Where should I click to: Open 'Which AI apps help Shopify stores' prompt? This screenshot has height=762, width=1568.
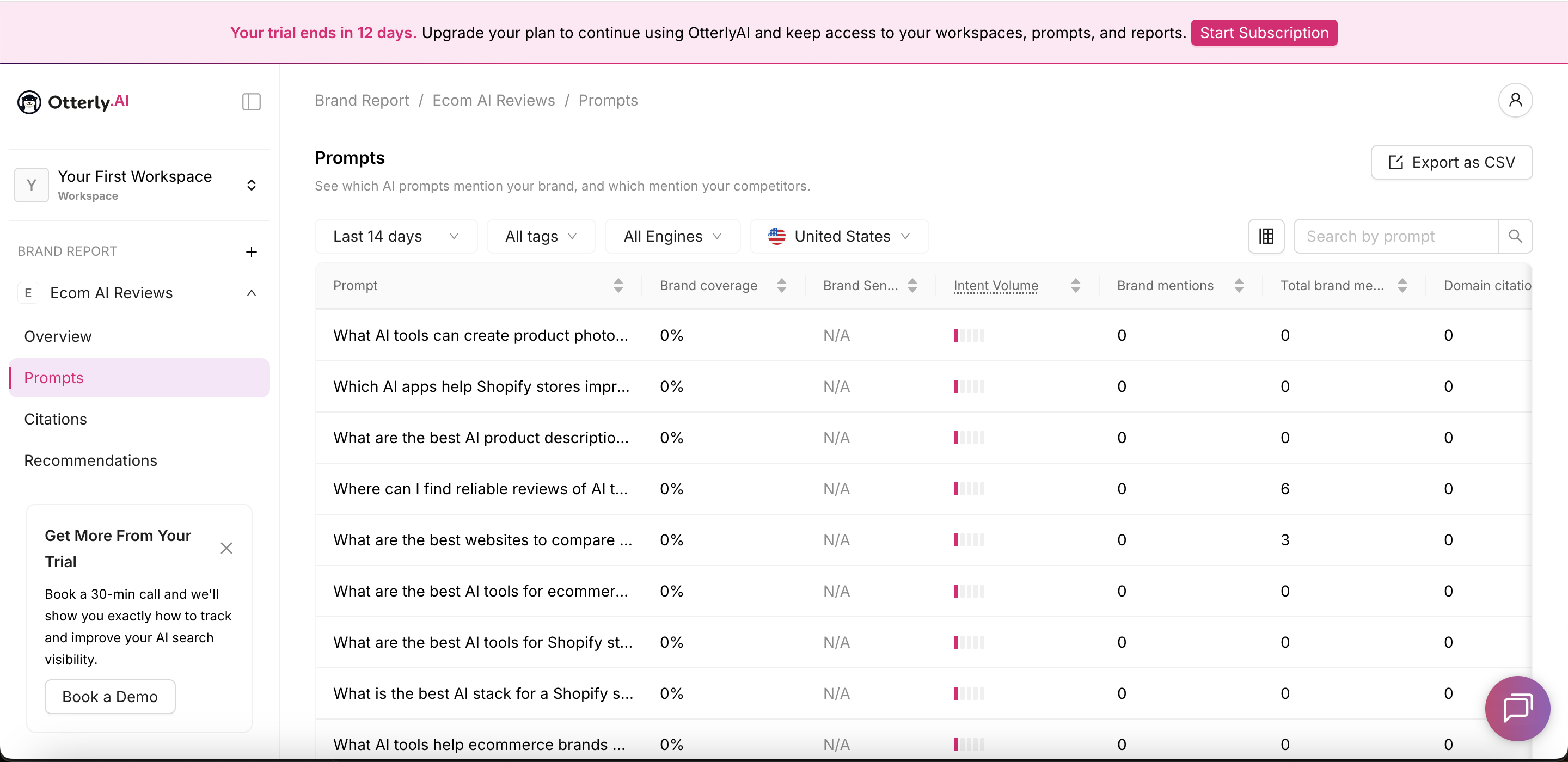point(481,386)
